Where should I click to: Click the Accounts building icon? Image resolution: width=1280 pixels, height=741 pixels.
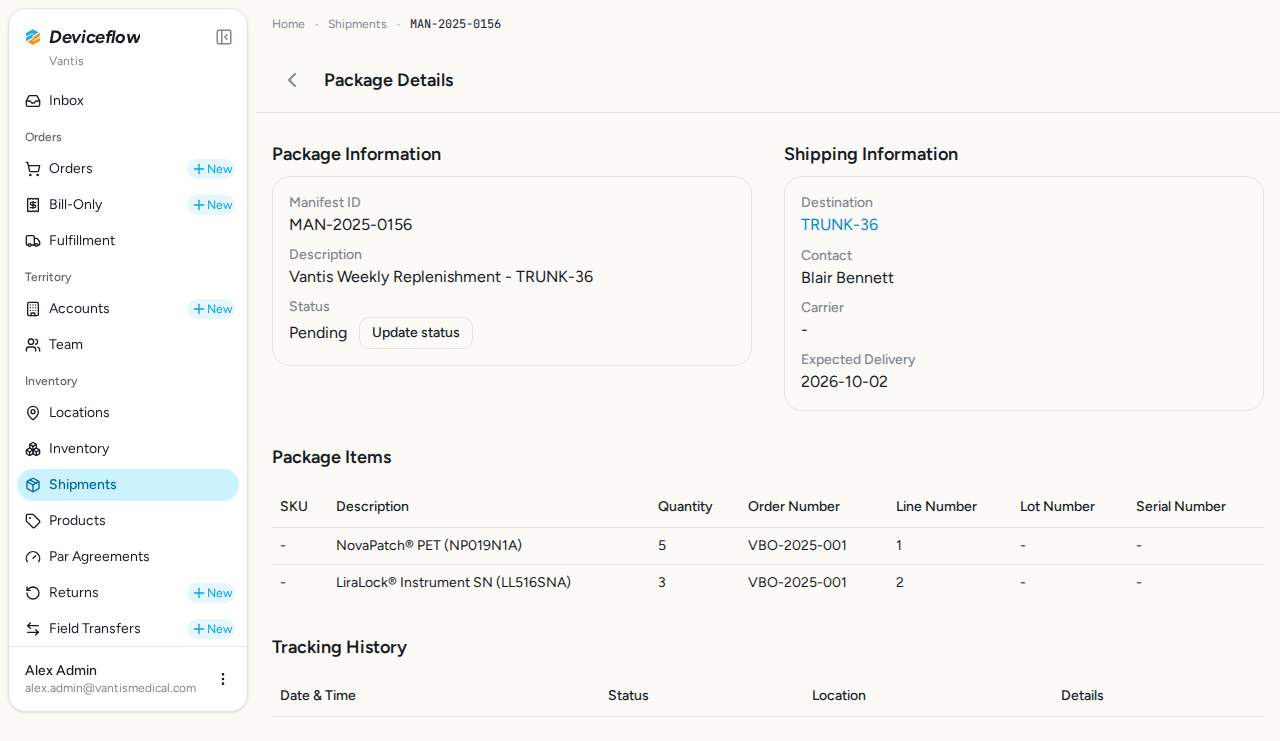click(33, 309)
